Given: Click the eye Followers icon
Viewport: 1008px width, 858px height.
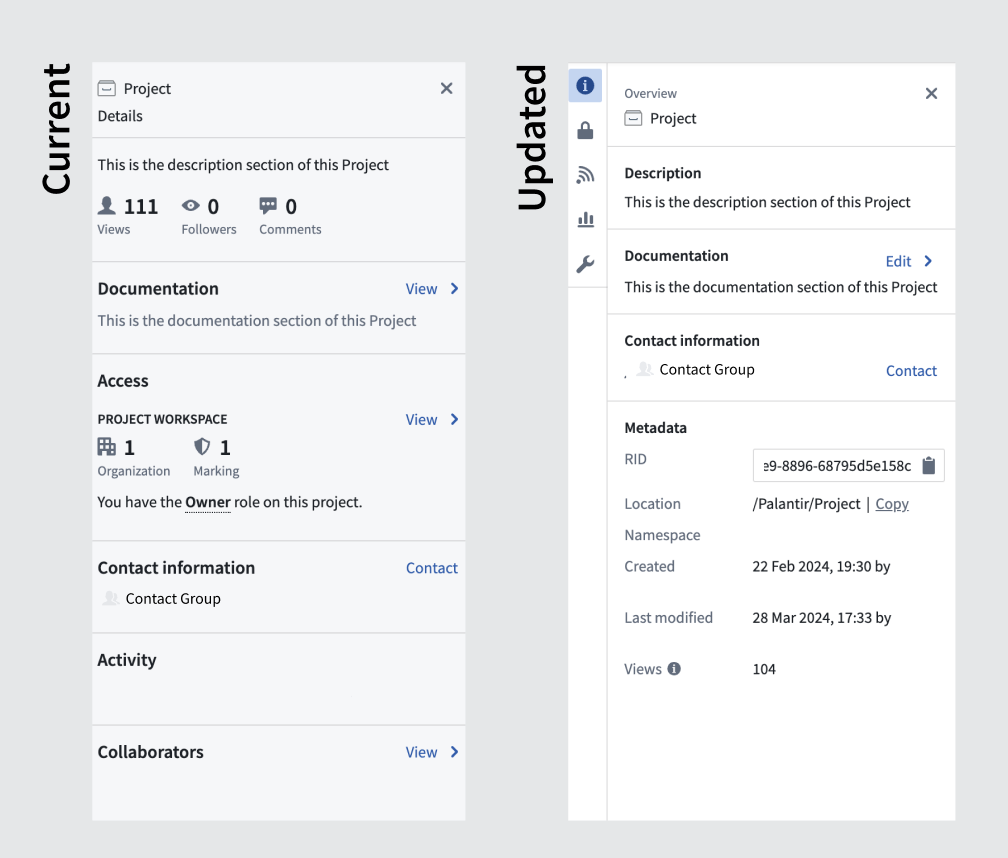Looking at the screenshot, I should [x=190, y=206].
